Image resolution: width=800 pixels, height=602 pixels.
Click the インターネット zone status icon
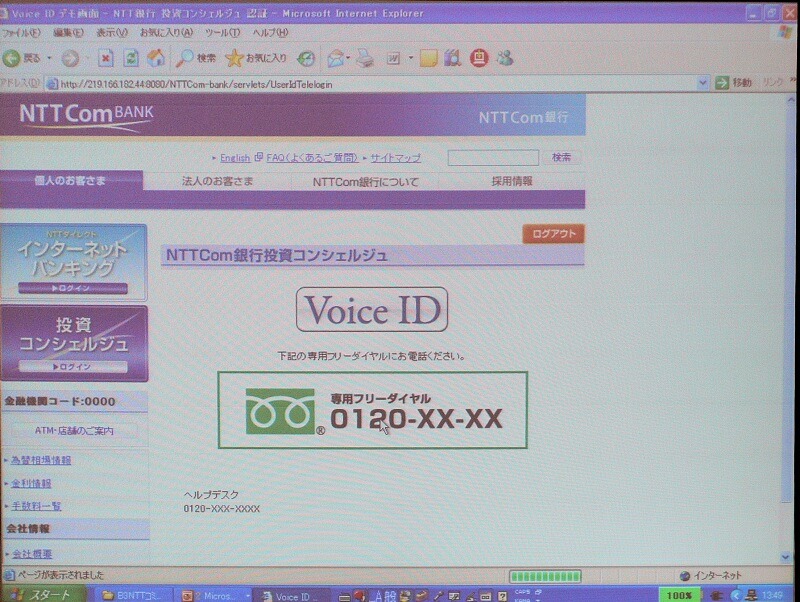pyautogui.click(x=685, y=576)
